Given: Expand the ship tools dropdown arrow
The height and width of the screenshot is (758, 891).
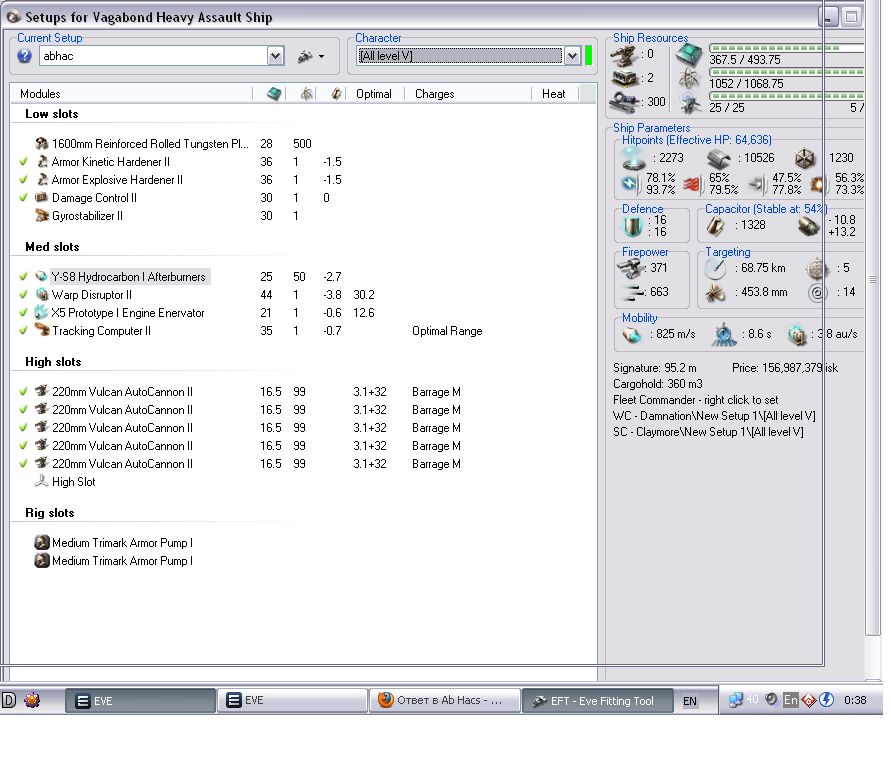Looking at the screenshot, I should point(322,57).
